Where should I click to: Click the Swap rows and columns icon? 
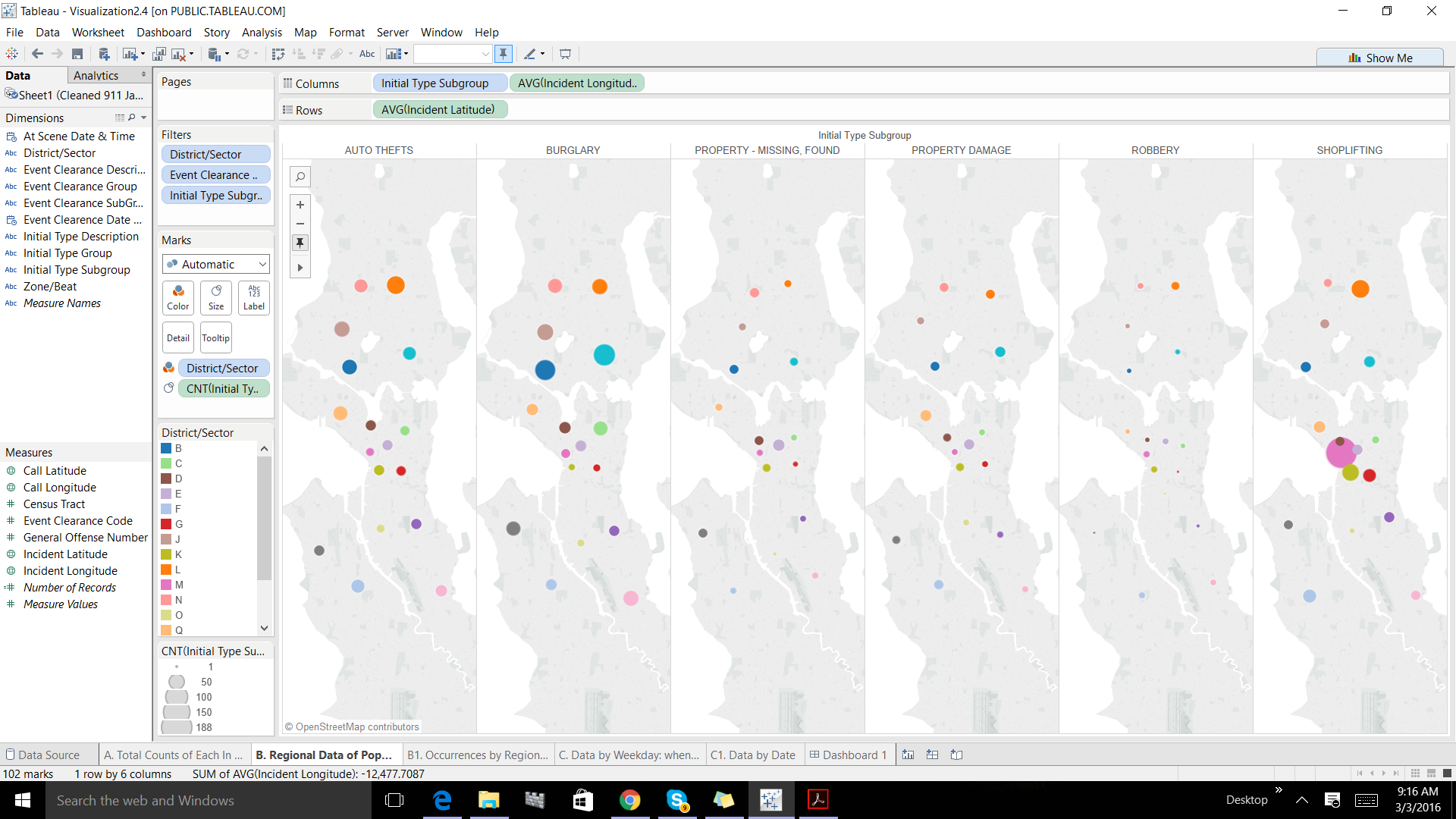[x=278, y=54]
